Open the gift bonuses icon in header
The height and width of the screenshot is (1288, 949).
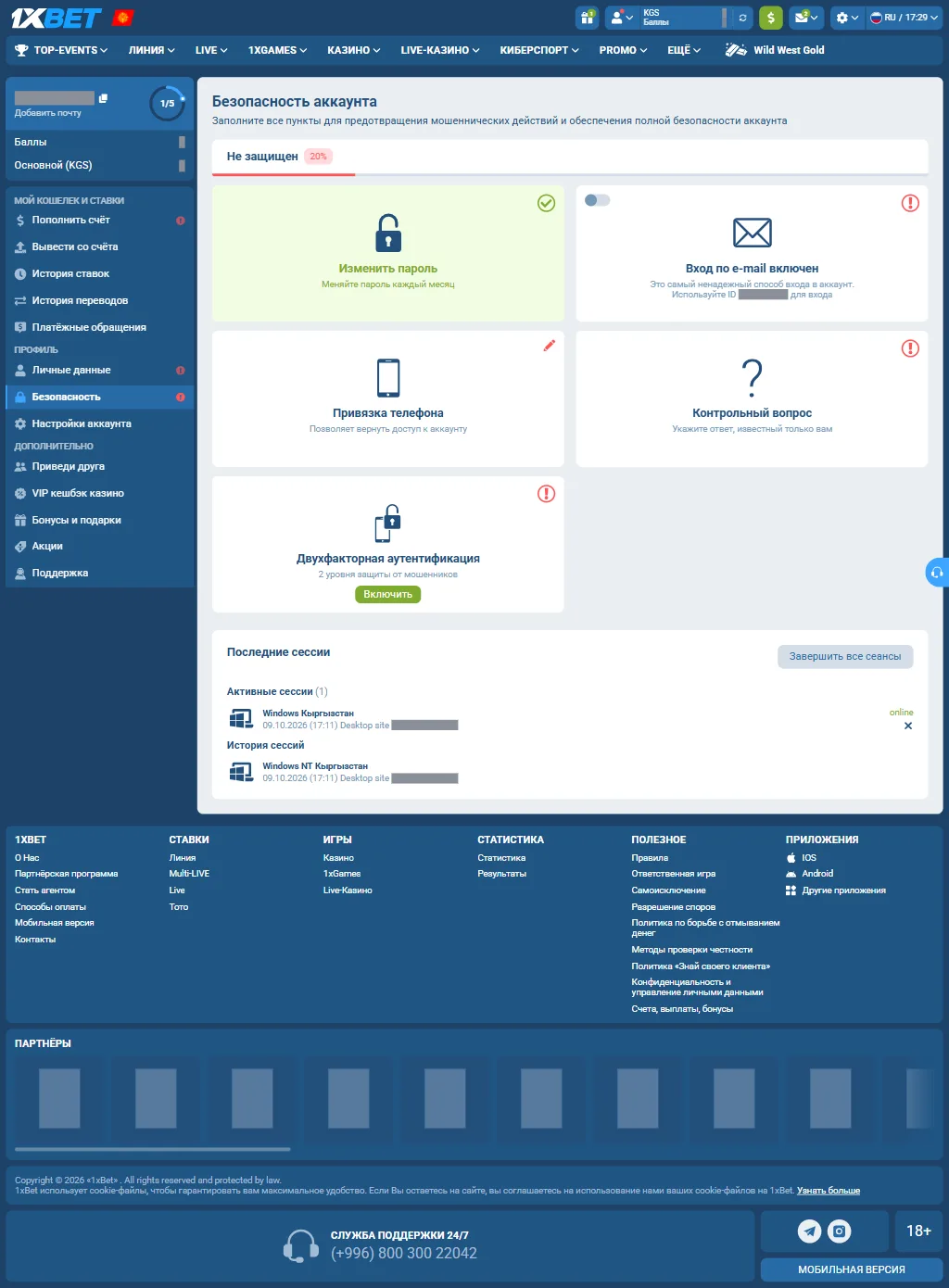point(587,18)
